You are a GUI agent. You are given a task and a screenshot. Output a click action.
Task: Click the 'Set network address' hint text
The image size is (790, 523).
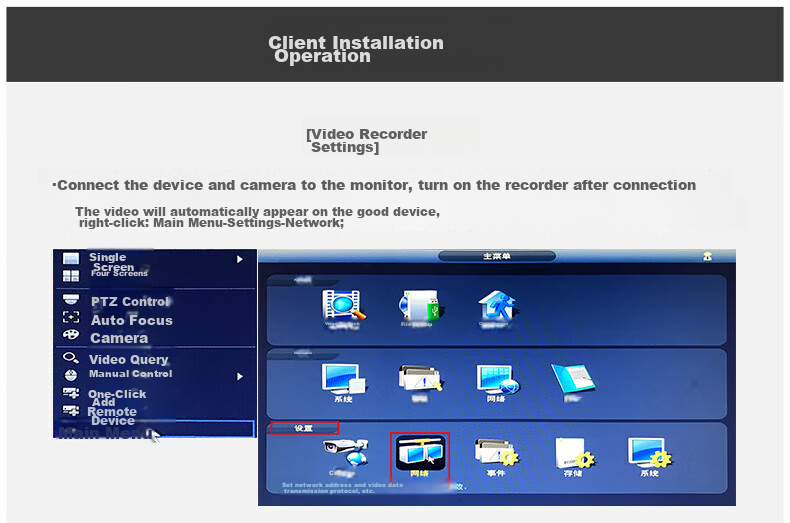click(x=343, y=487)
